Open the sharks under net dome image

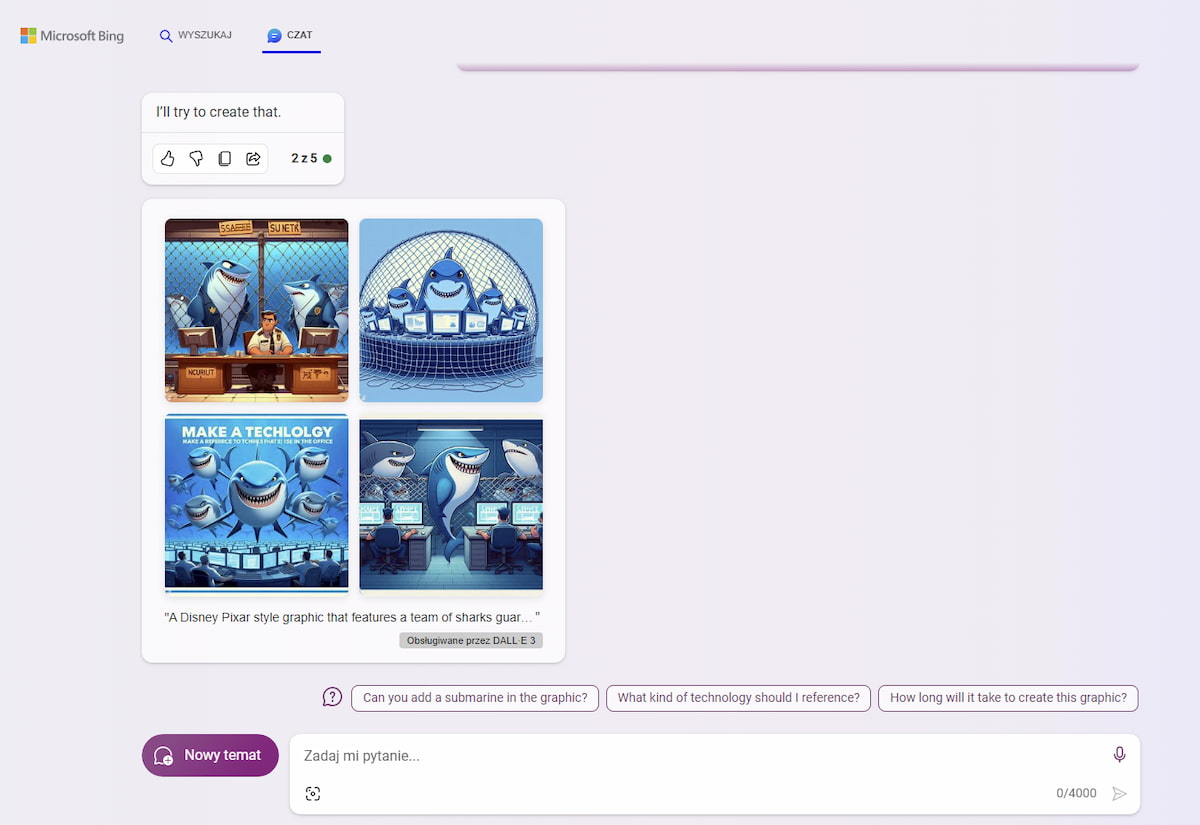[451, 310]
